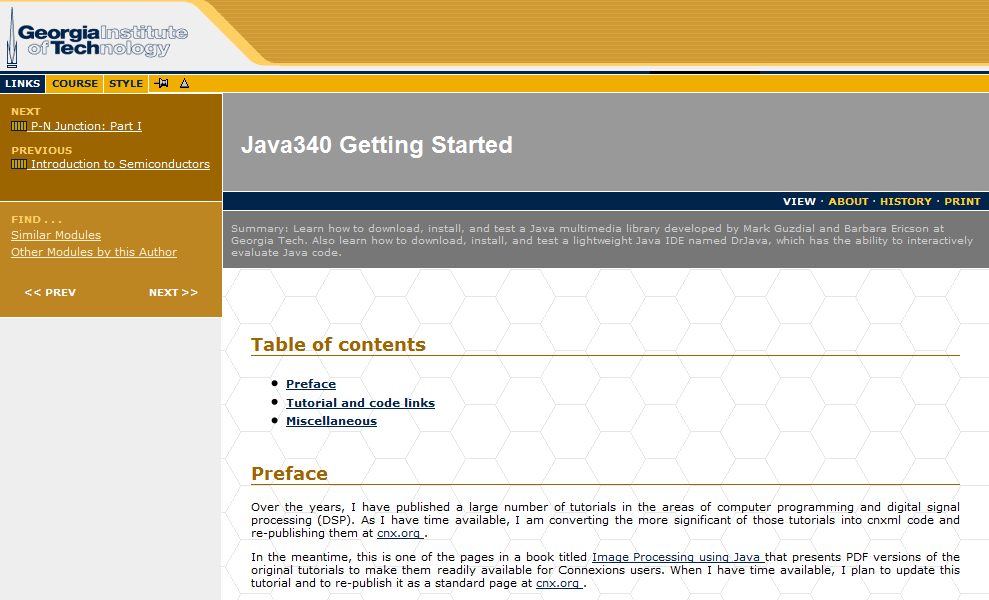Click the Summary paragraph text
Image resolution: width=989 pixels, height=600 pixels.
click(x=602, y=240)
